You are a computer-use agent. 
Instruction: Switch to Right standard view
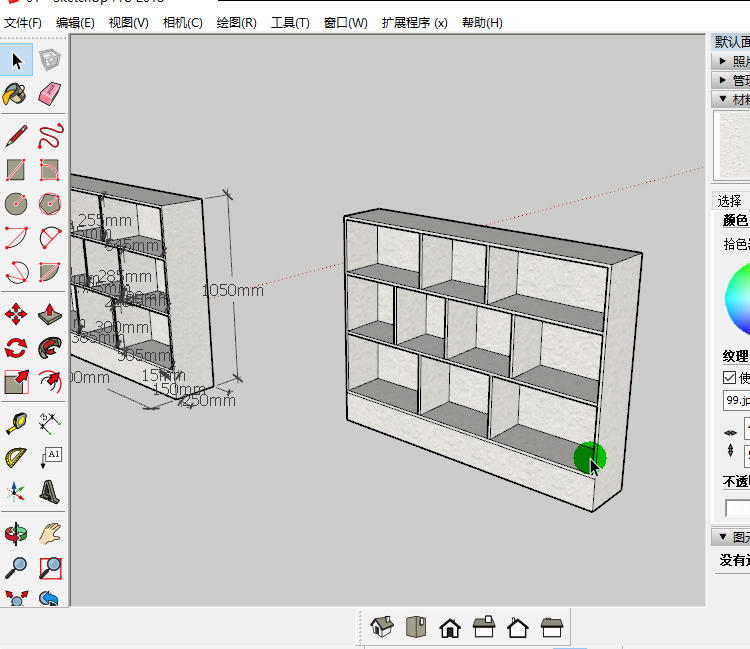(x=484, y=627)
